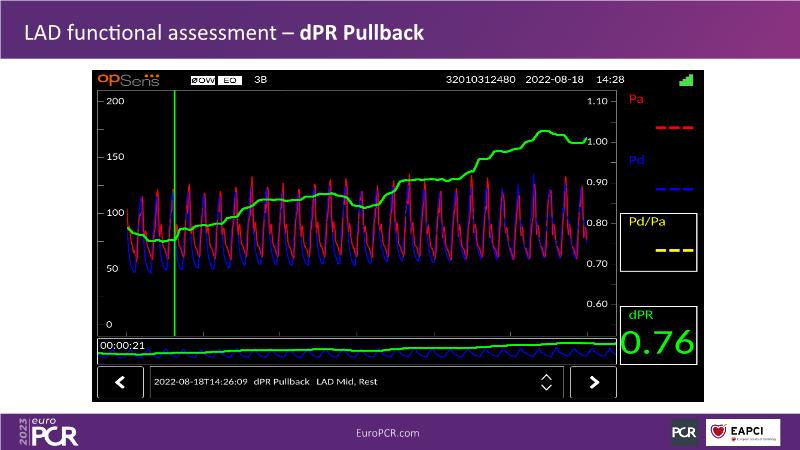Viewport: 800px width, 450px height.
Task: Click the previous recording arrow button
Action: click(x=122, y=382)
